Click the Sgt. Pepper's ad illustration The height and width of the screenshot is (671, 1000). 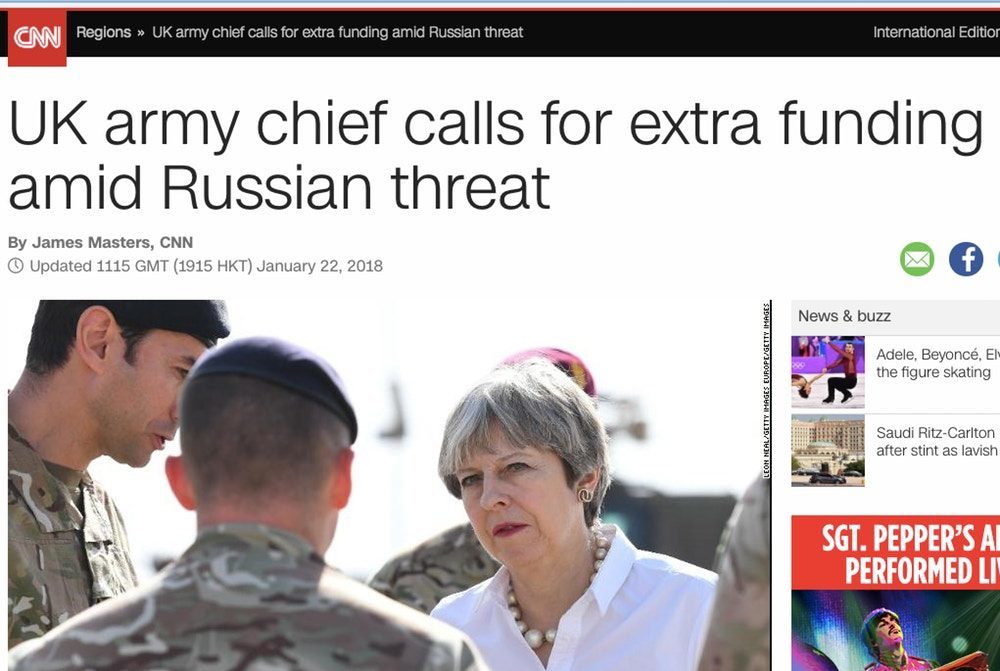tap(895, 630)
